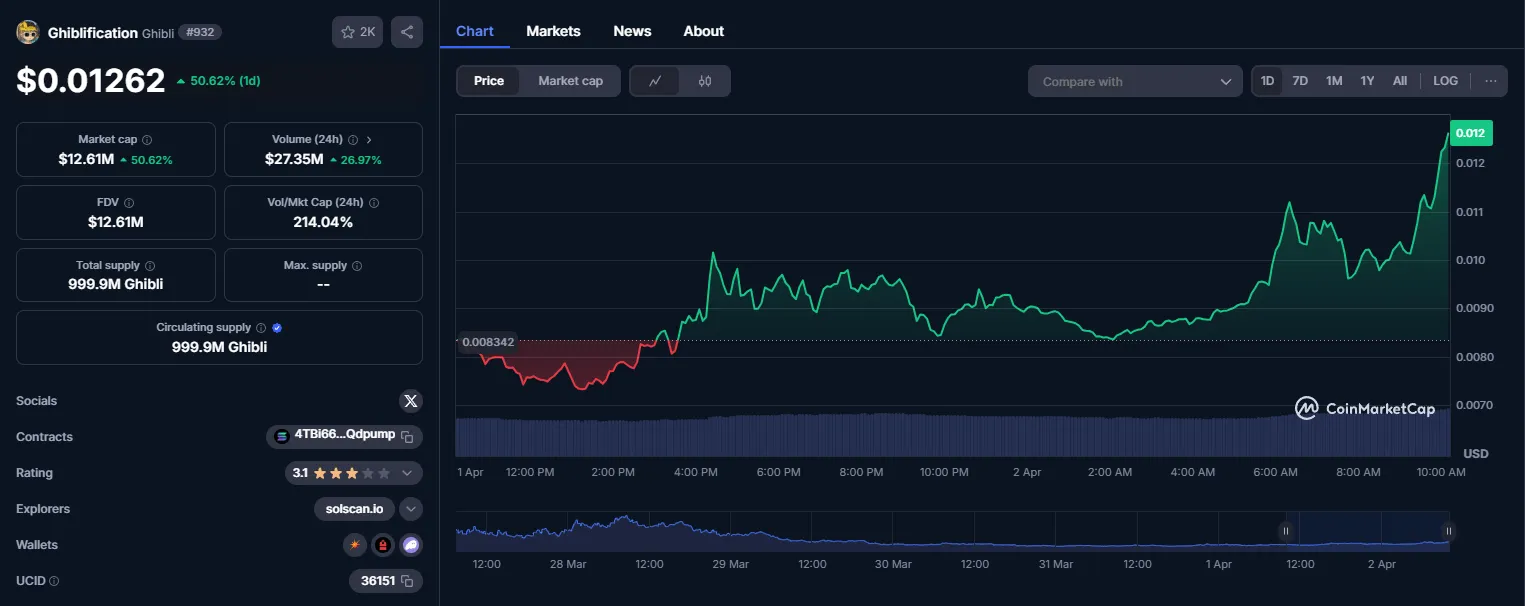The width and height of the screenshot is (1525, 606).
Task: Click Vol/Mkt Cap (24h) info icon
Action: [374, 203]
